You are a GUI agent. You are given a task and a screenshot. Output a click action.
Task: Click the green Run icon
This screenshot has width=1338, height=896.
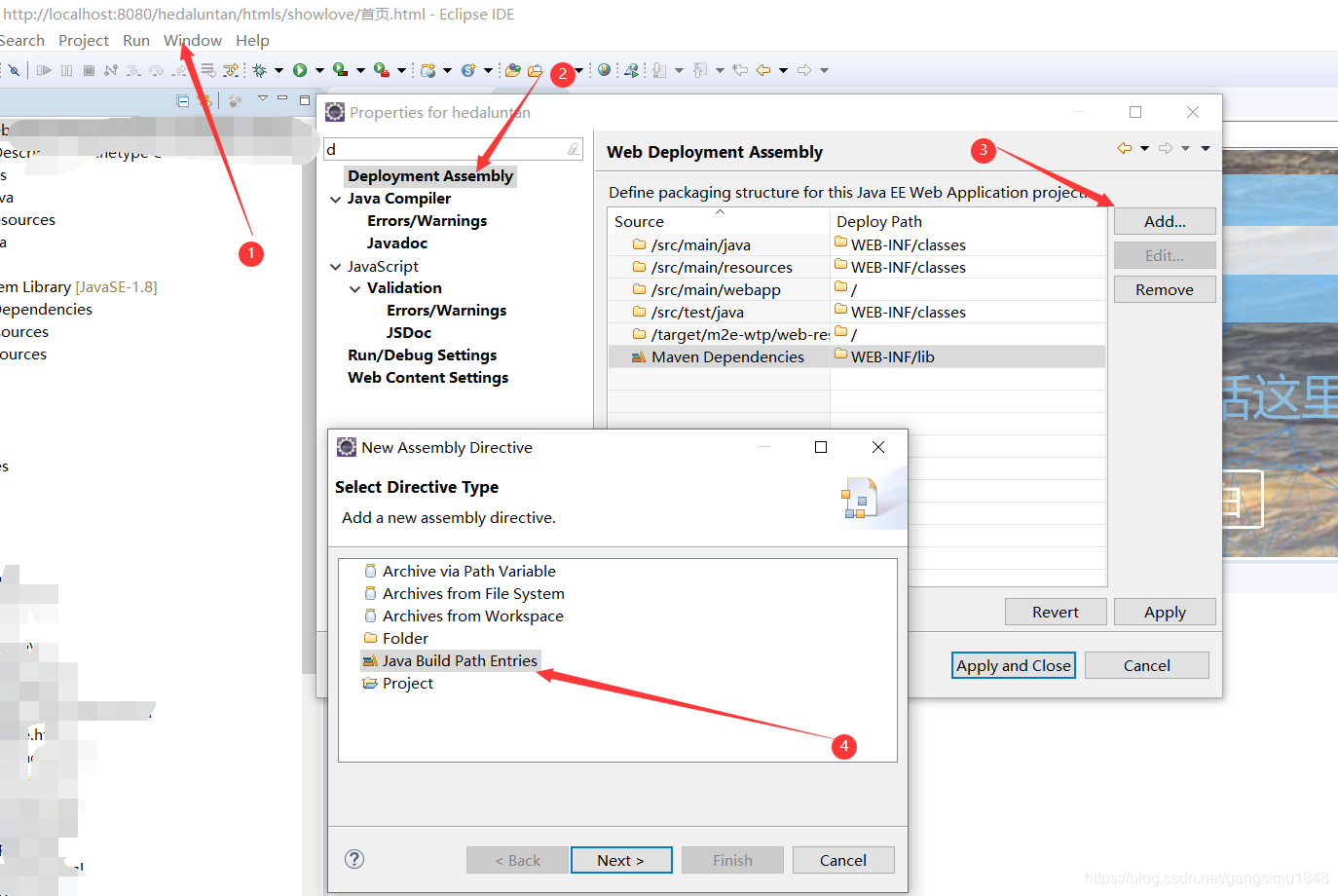pyautogui.click(x=300, y=70)
